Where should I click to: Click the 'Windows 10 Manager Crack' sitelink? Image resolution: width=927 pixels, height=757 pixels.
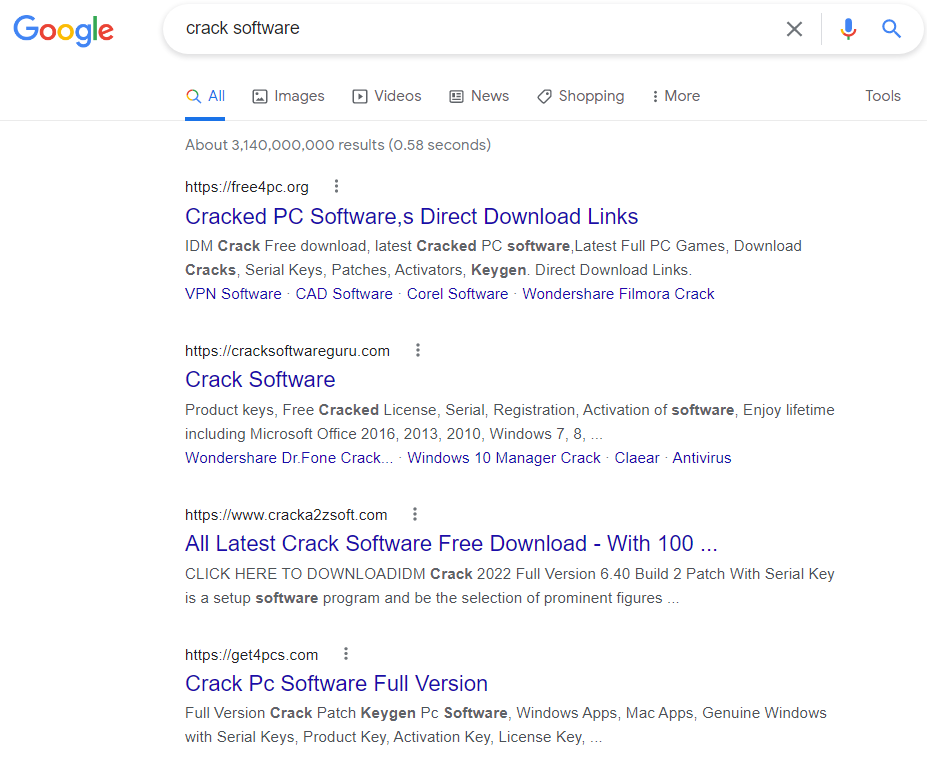pyautogui.click(x=503, y=458)
